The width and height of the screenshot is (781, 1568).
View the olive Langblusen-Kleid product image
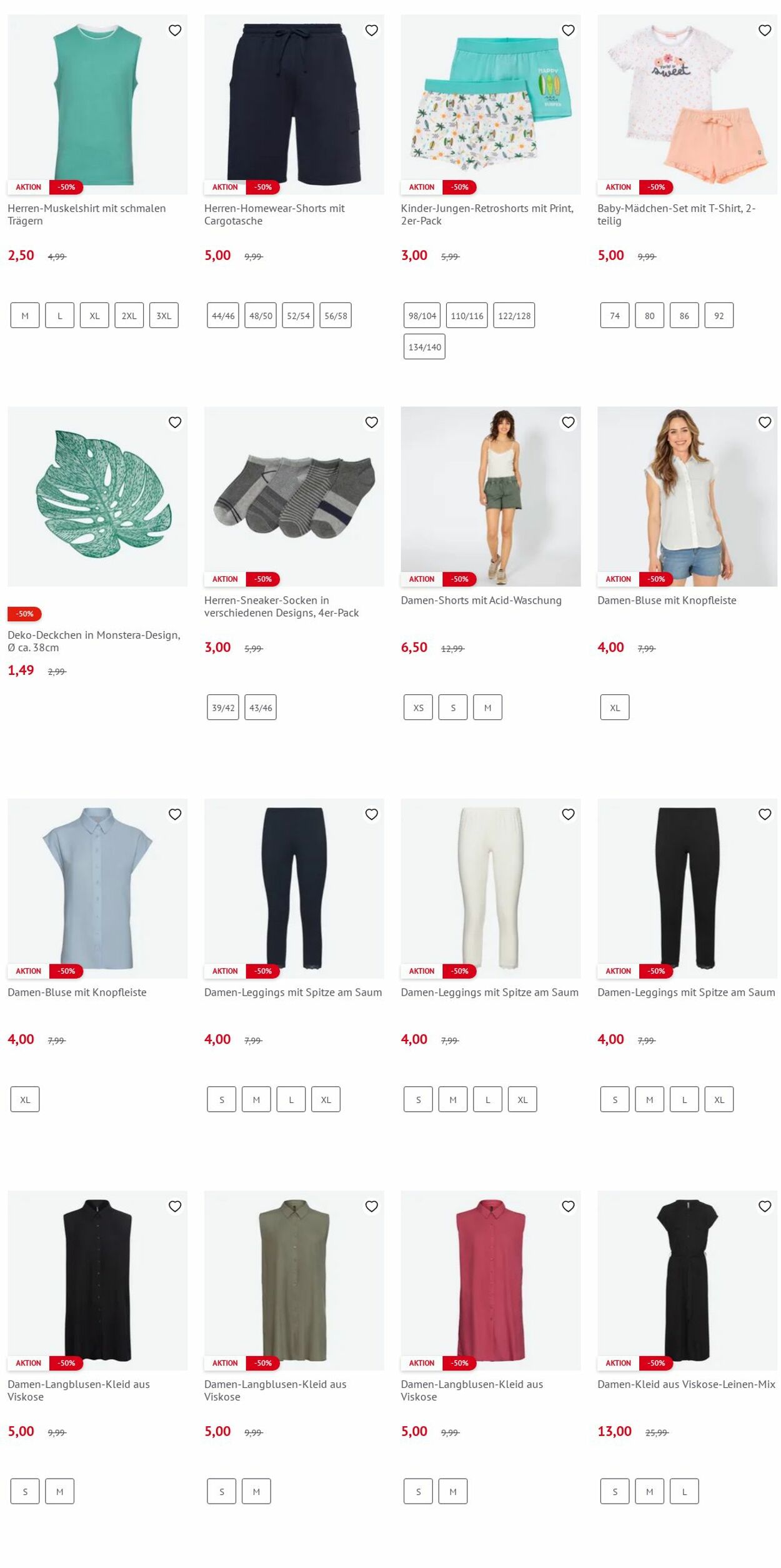[294, 1280]
